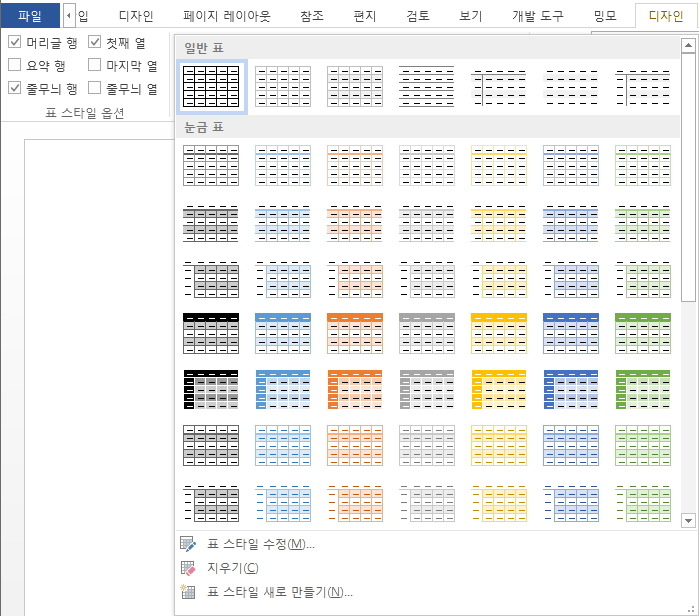Pick the yellow light grid table in first 눈금 표 row

click(x=499, y=165)
